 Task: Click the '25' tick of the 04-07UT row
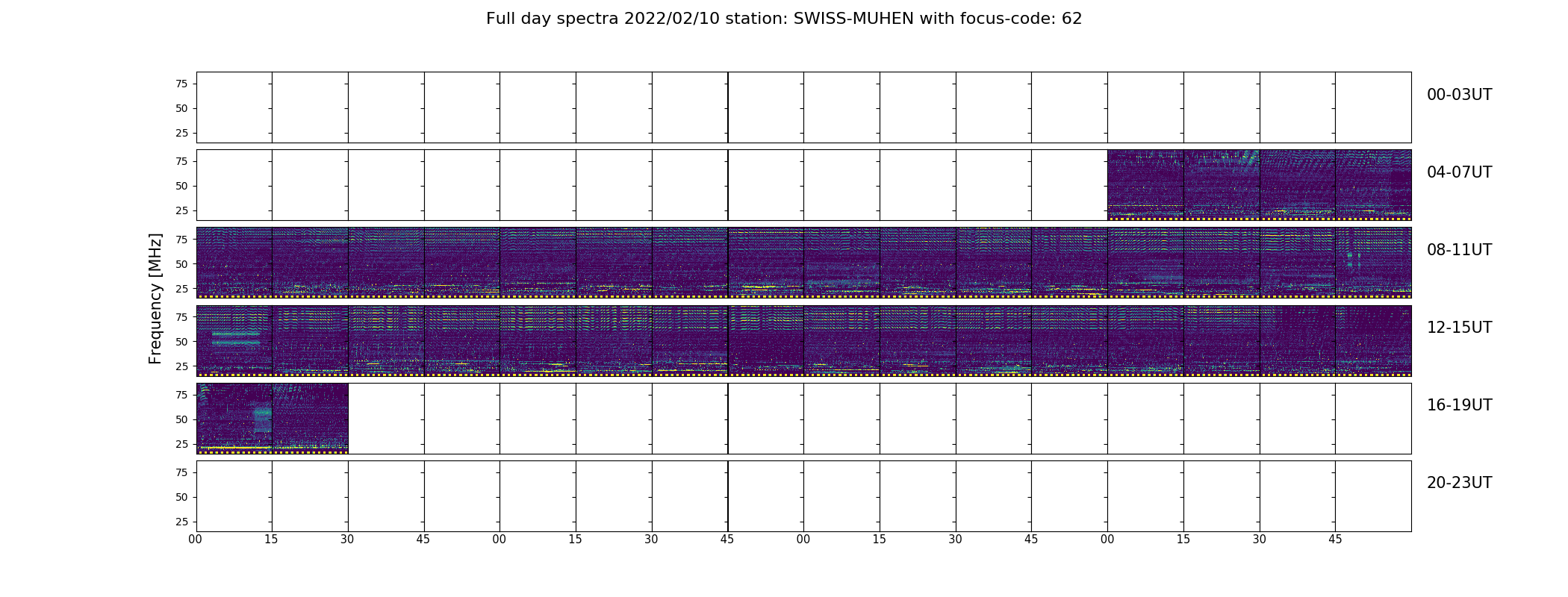coord(181,210)
